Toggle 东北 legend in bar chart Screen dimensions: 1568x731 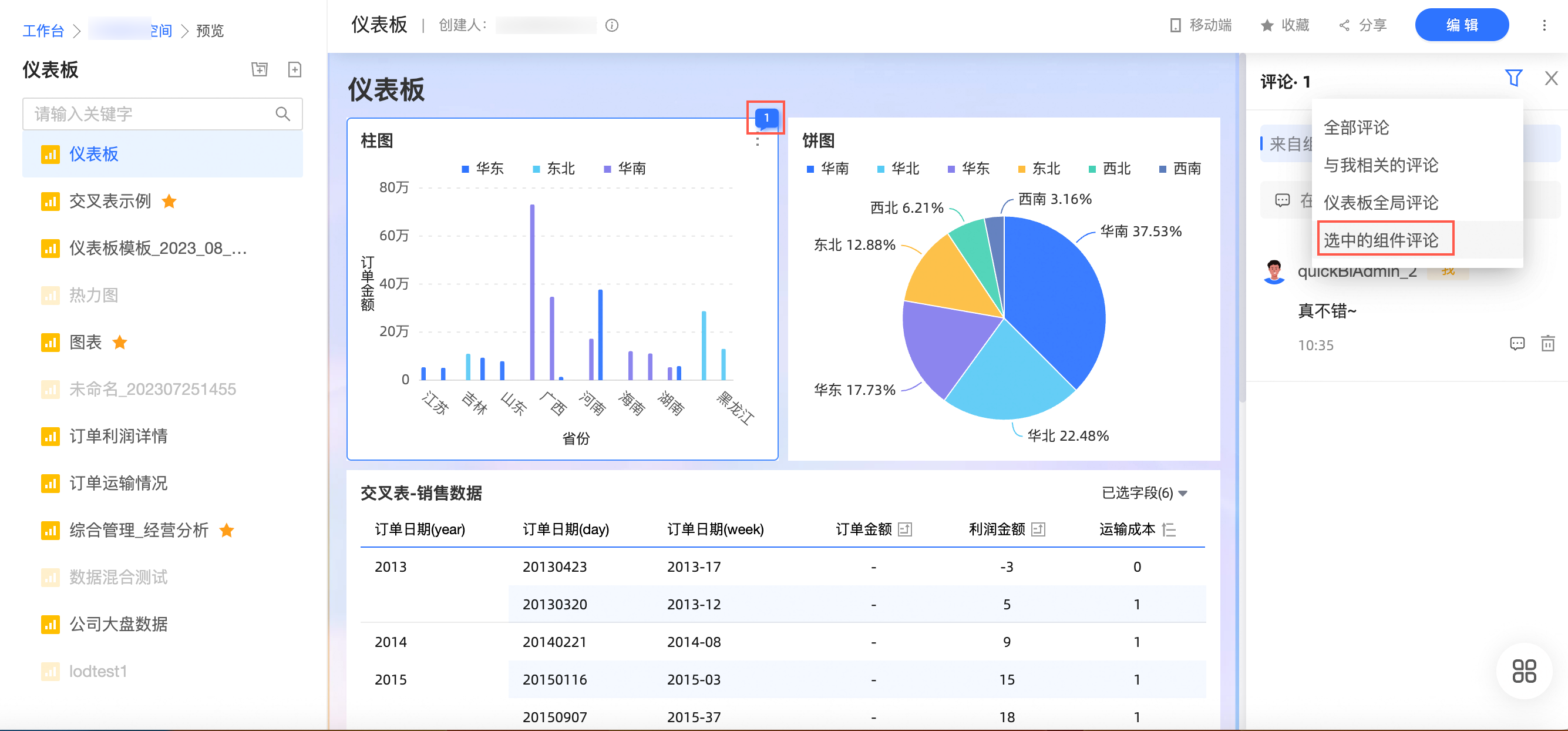[x=553, y=168]
